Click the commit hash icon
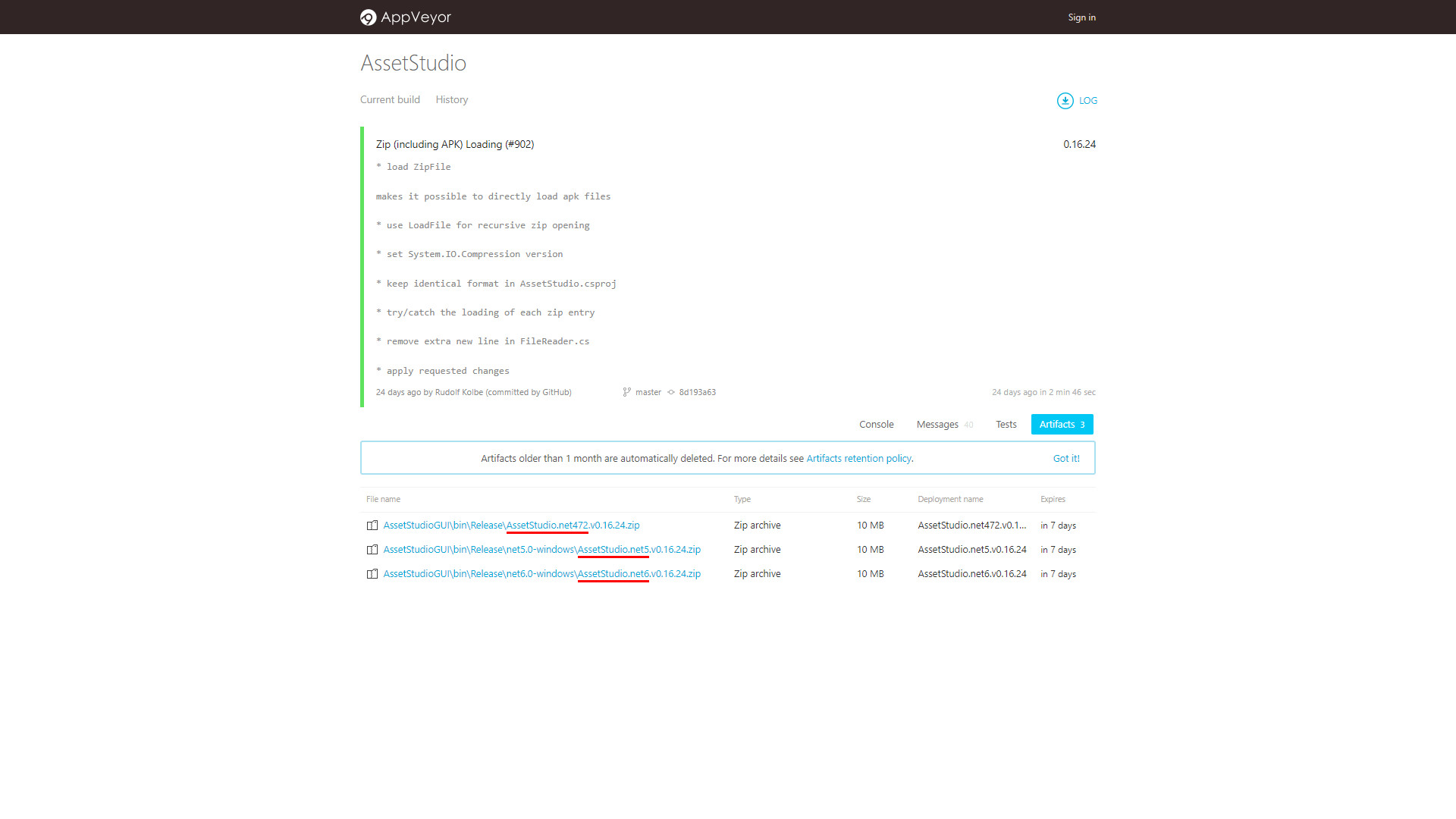 [671, 392]
